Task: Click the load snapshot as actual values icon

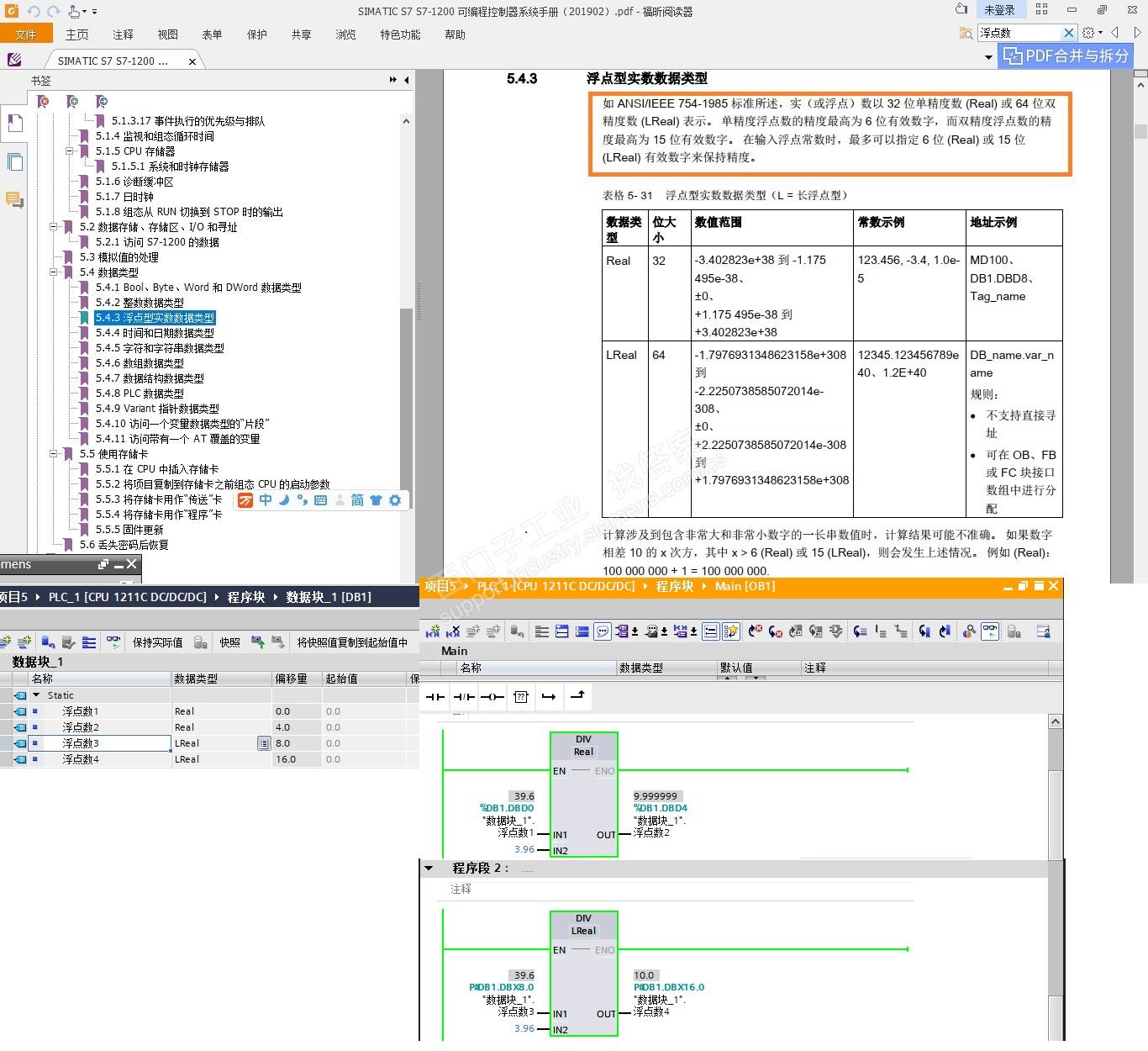Action: tap(278, 642)
